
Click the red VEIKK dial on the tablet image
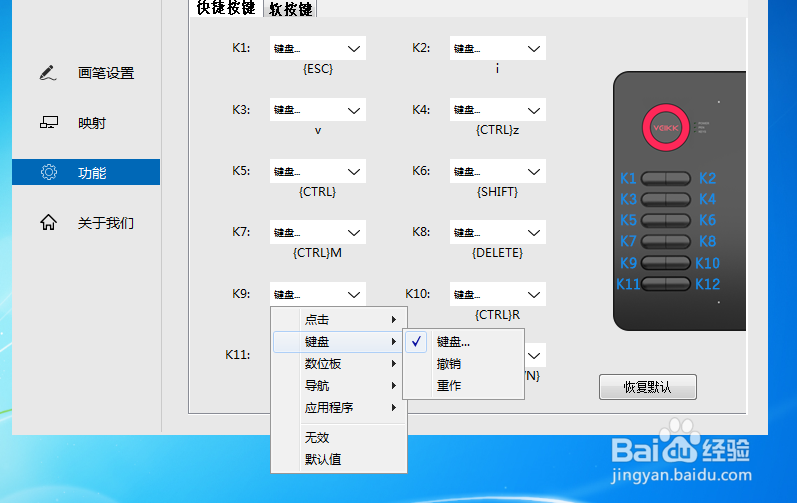(665, 128)
